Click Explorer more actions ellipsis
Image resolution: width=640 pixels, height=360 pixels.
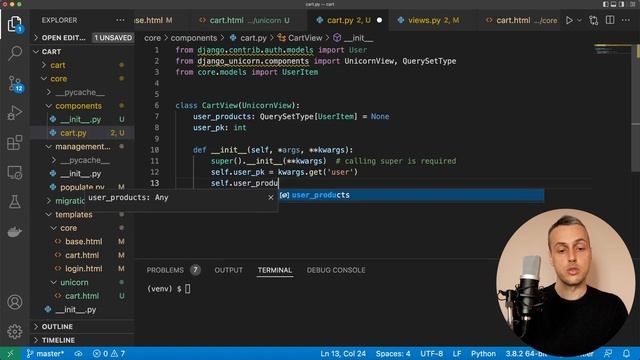[120, 20]
